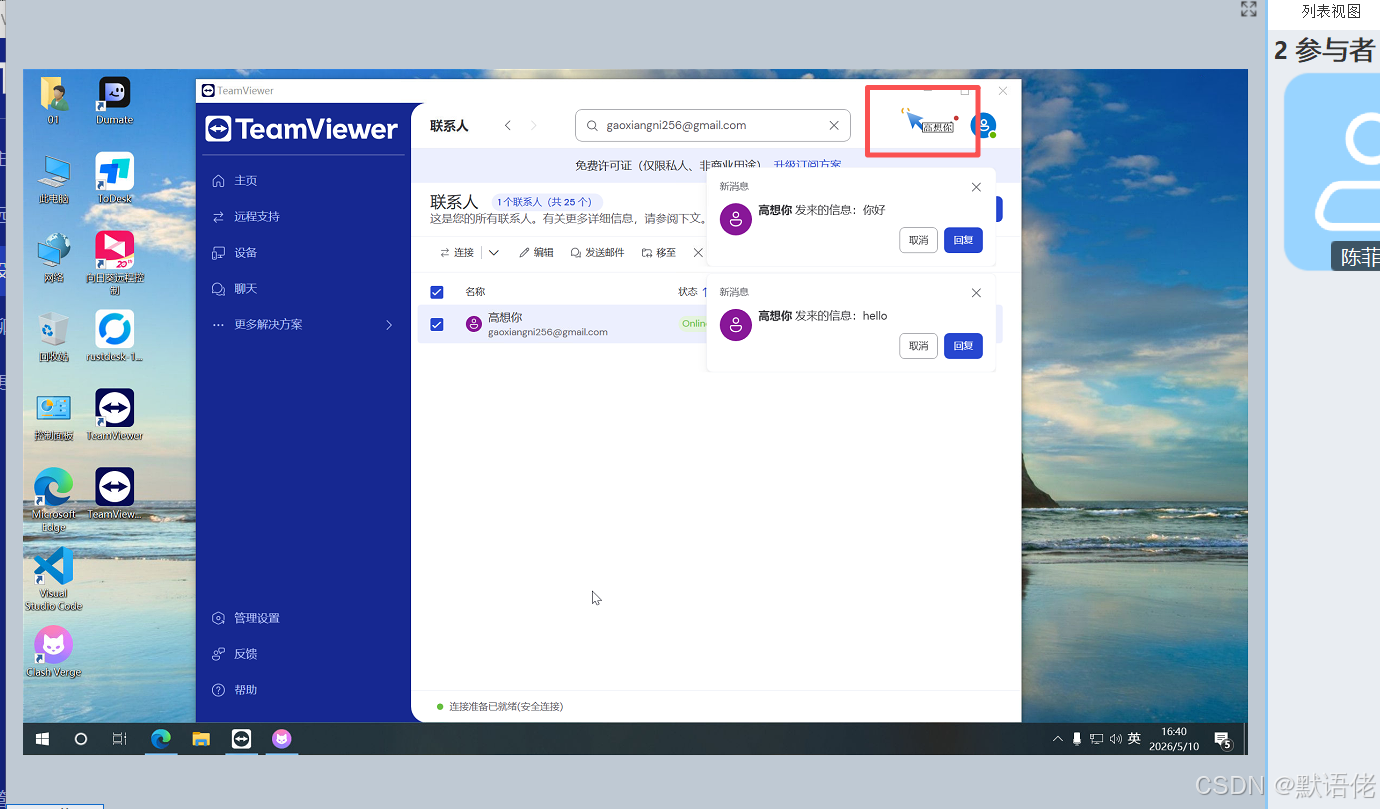Open 此电脑 This PC icon
1380x809 pixels.
click(x=54, y=178)
